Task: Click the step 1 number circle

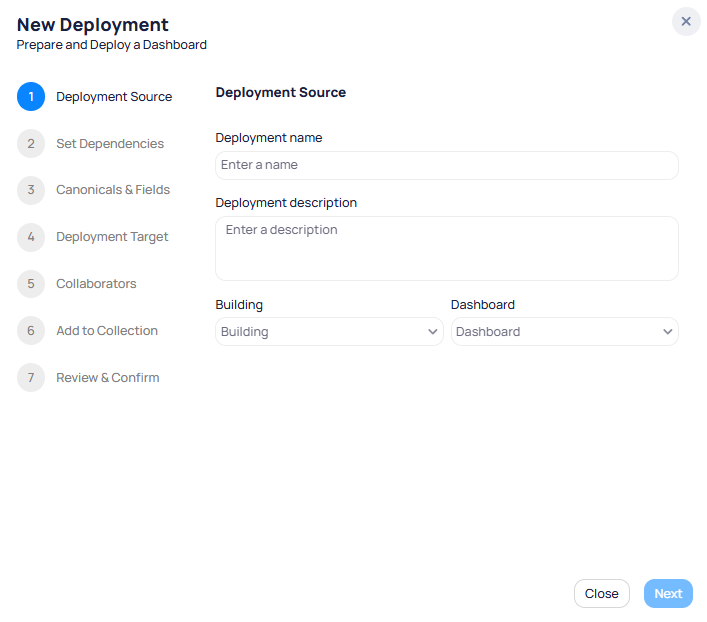Action: tap(31, 97)
